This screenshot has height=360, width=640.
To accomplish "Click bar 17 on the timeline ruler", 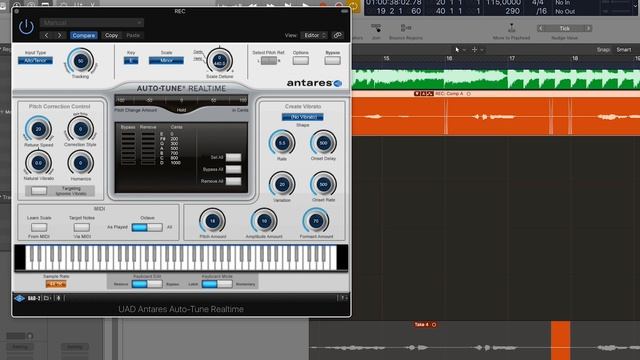I will point(512,59).
